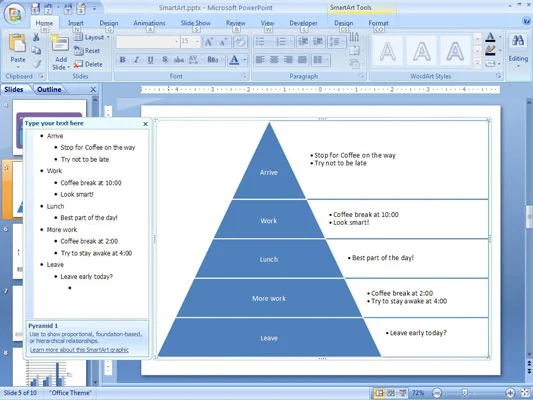
Task: Toggle underline formatting
Action: coord(151,60)
